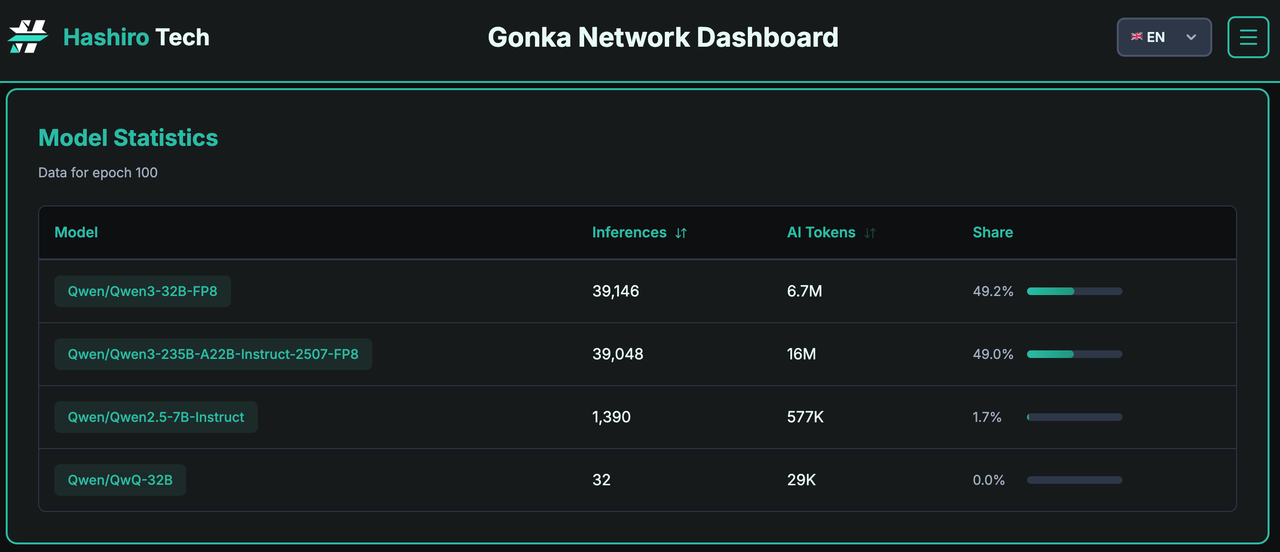Click the UK flag icon
1280x552 pixels.
pyautogui.click(x=1137, y=37)
